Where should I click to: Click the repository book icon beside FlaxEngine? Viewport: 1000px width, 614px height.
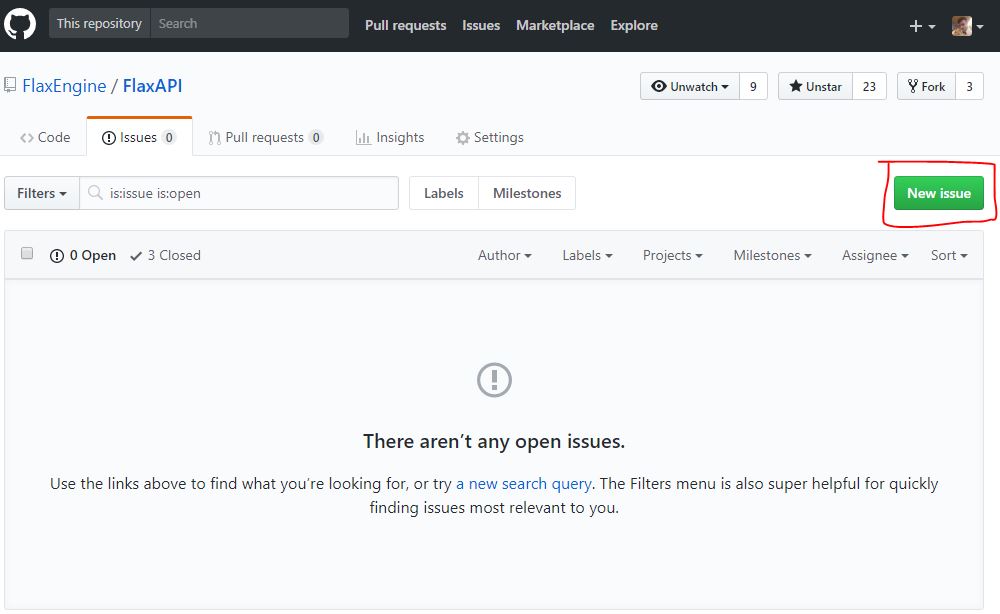pyautogui.click(x=10, y=85)
